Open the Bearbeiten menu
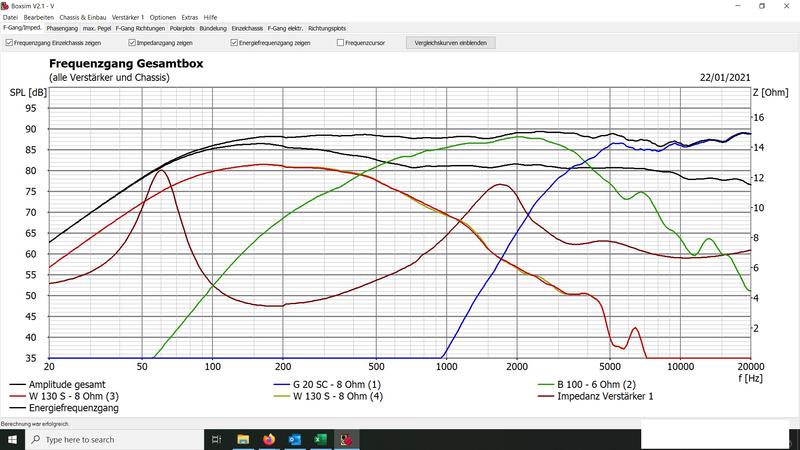The width and height of the screenshot is (800, 450). point(39,17)
